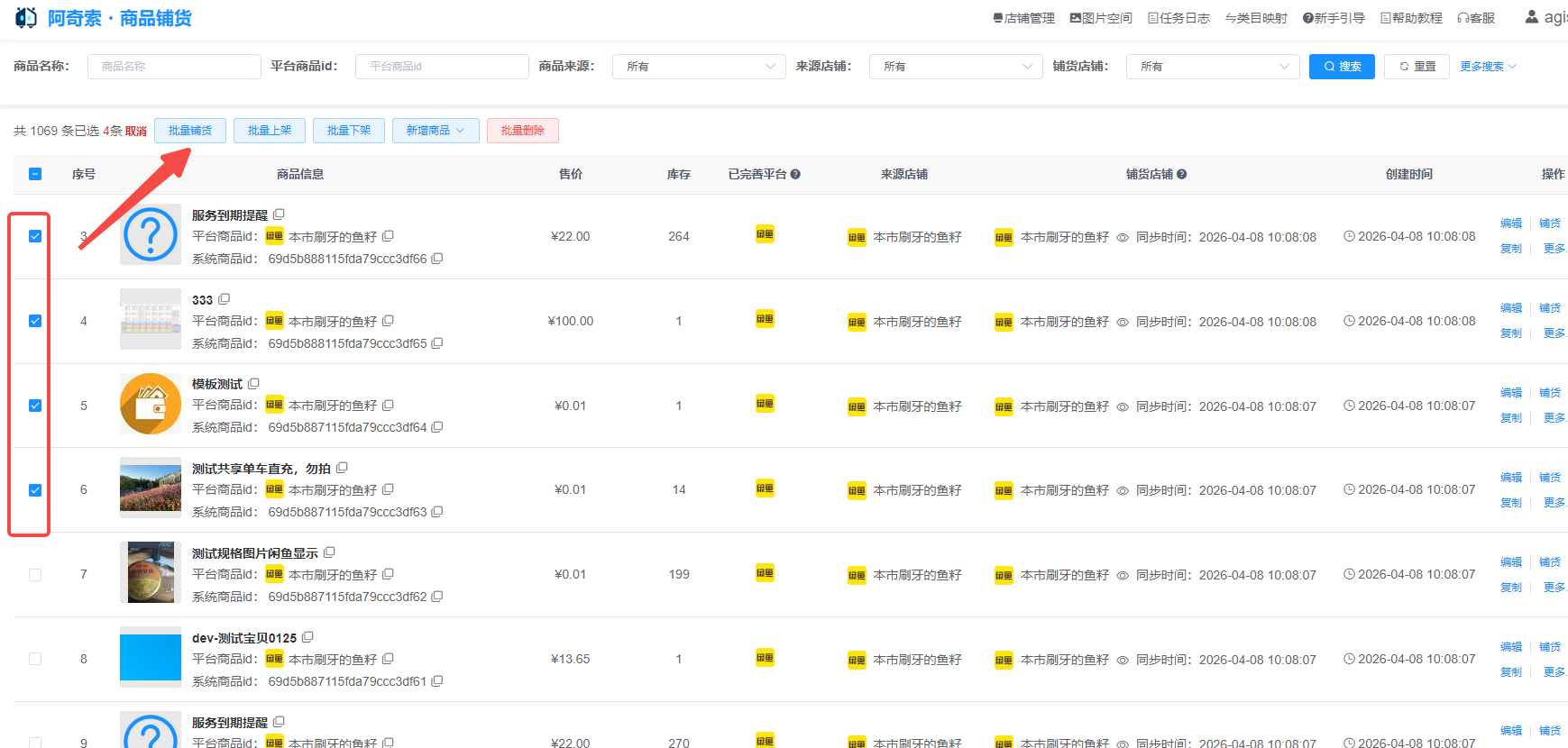
Task: Click the help icon beside 铺货店铺 header
Action: [1181, 174]
